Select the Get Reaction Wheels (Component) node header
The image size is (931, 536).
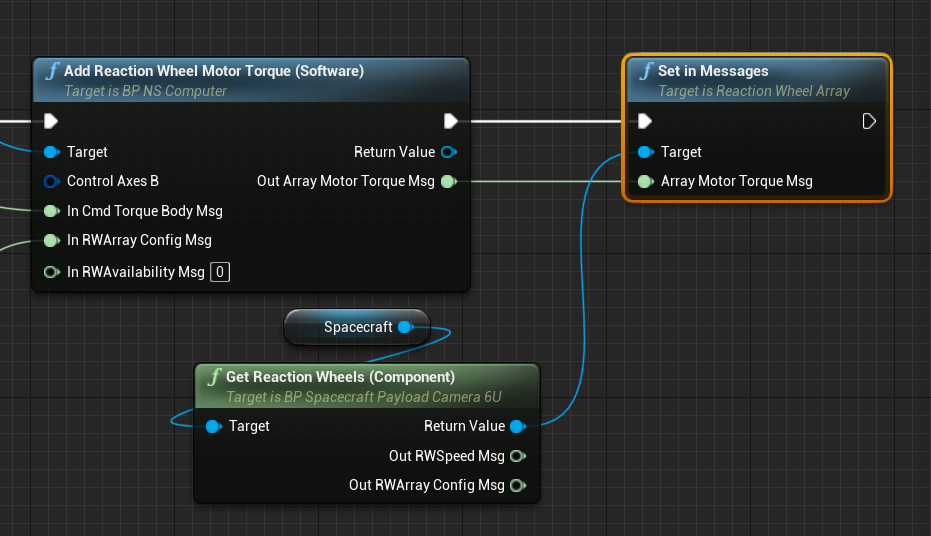(x=340, y=377)
